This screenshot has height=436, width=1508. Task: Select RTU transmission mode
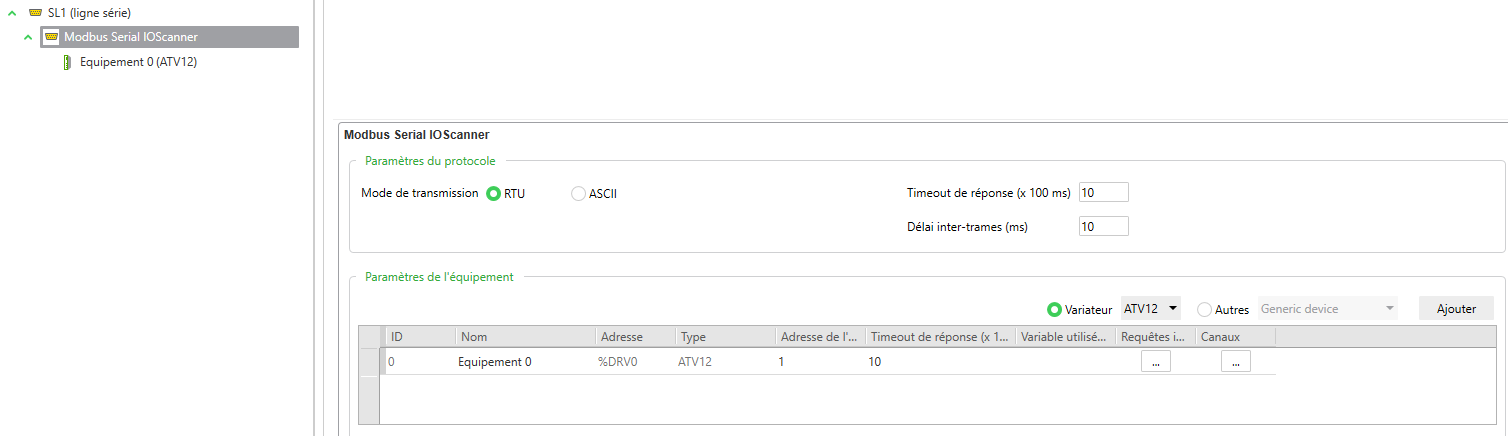[494, 194]
